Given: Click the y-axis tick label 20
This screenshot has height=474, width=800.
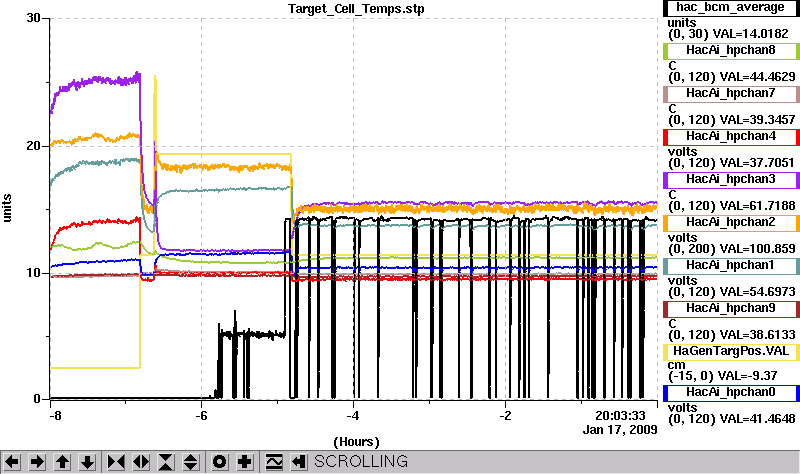Looking at the screenshot, I should coord(33,146).
